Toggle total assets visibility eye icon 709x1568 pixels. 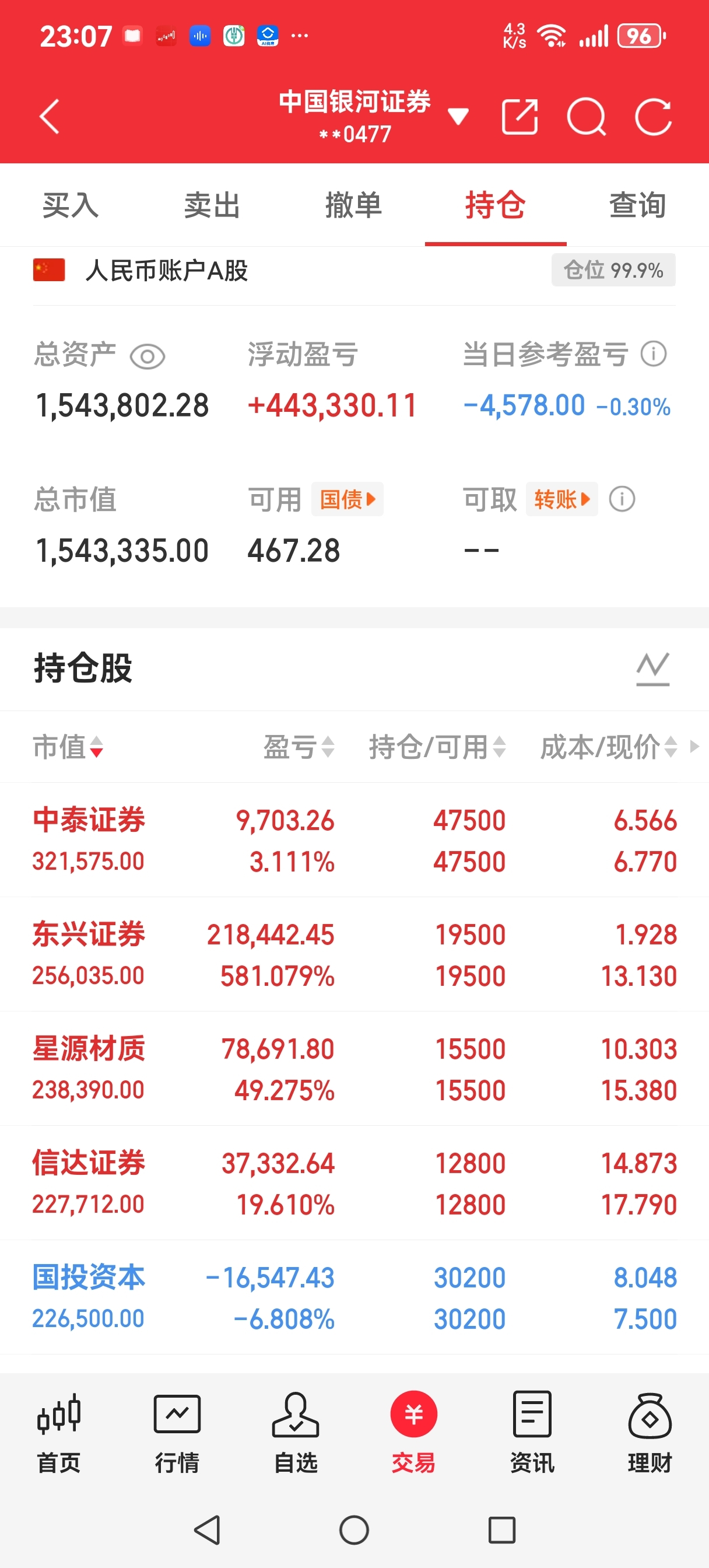(x=148, y=356)
